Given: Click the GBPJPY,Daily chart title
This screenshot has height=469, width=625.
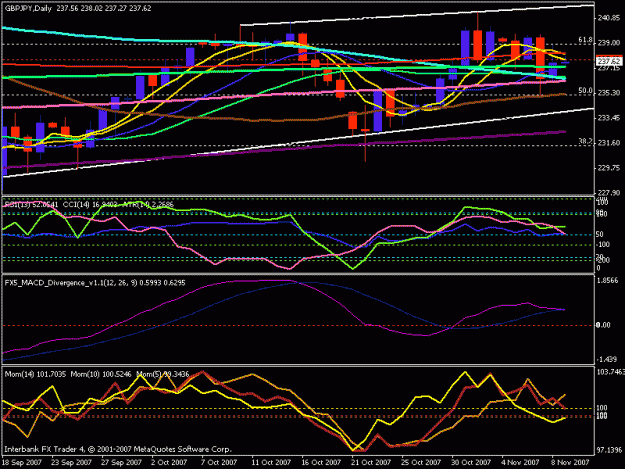Looking at the screenshot, I should click(x=28, y=8).
